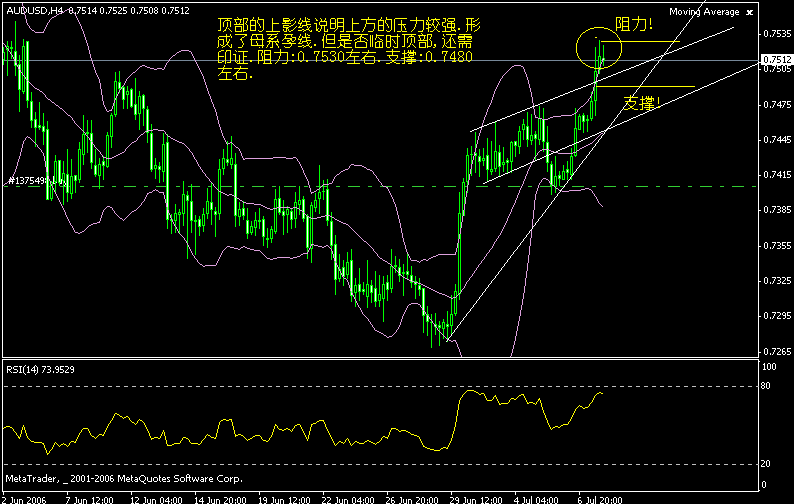Click the RSI level 20 label

point(766,463)
